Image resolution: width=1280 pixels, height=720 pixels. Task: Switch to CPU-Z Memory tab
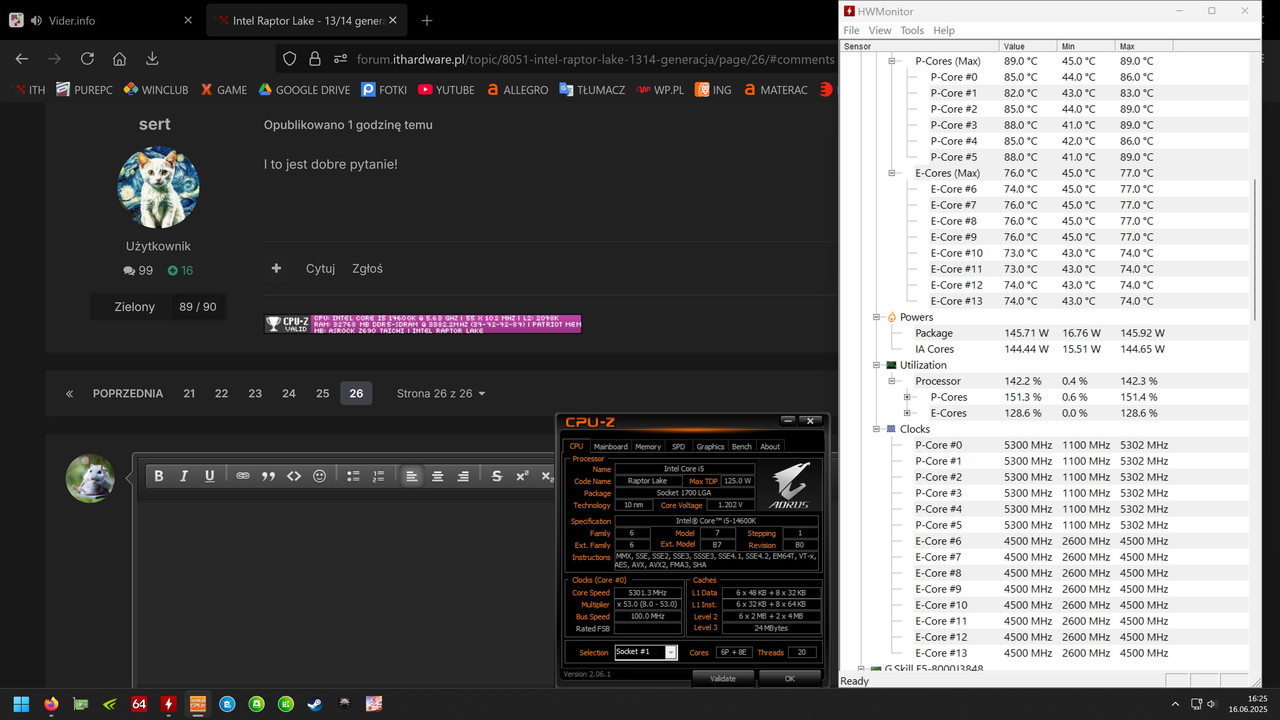(648, 446)
